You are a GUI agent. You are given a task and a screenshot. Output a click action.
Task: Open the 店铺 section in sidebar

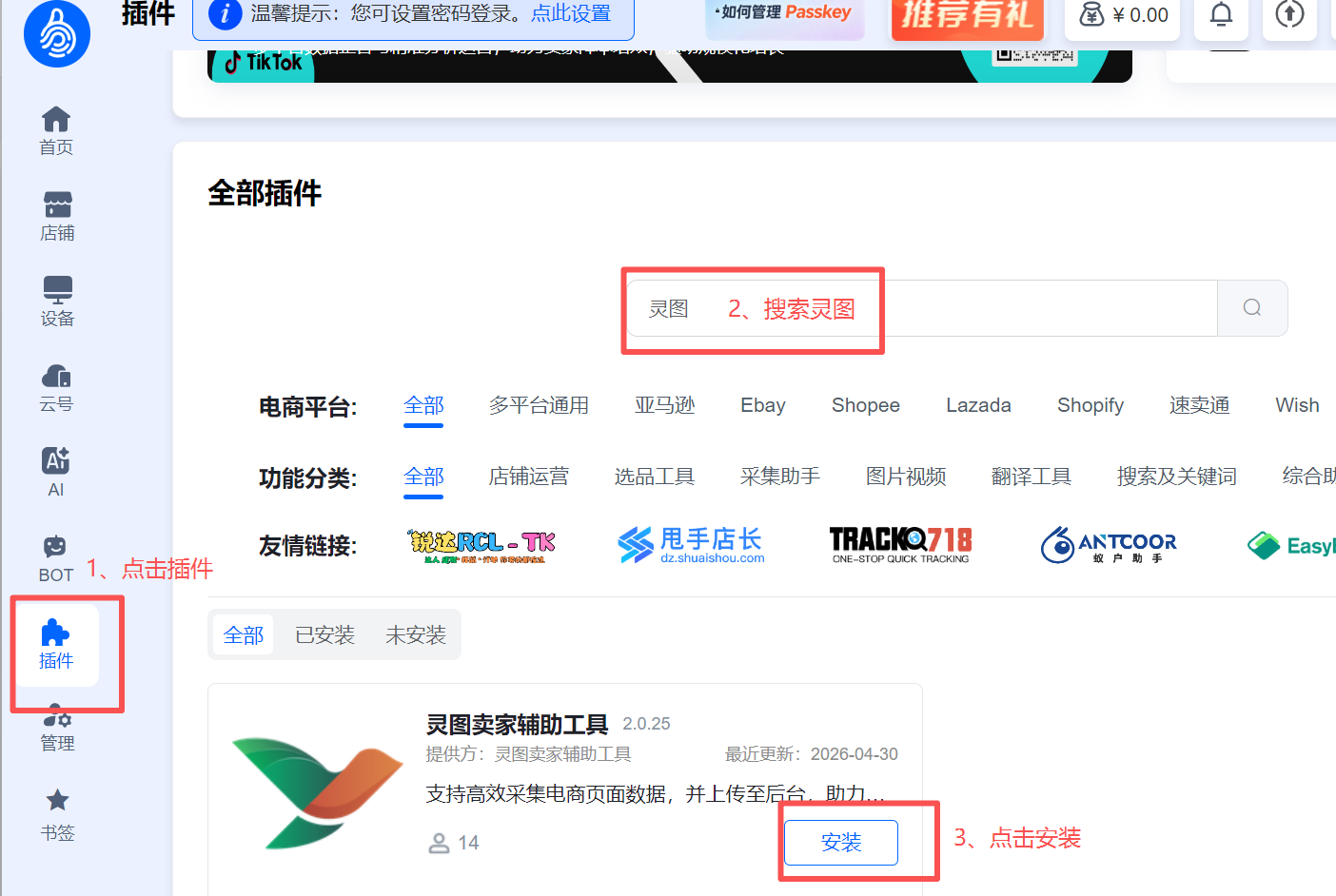coord(56,216)
